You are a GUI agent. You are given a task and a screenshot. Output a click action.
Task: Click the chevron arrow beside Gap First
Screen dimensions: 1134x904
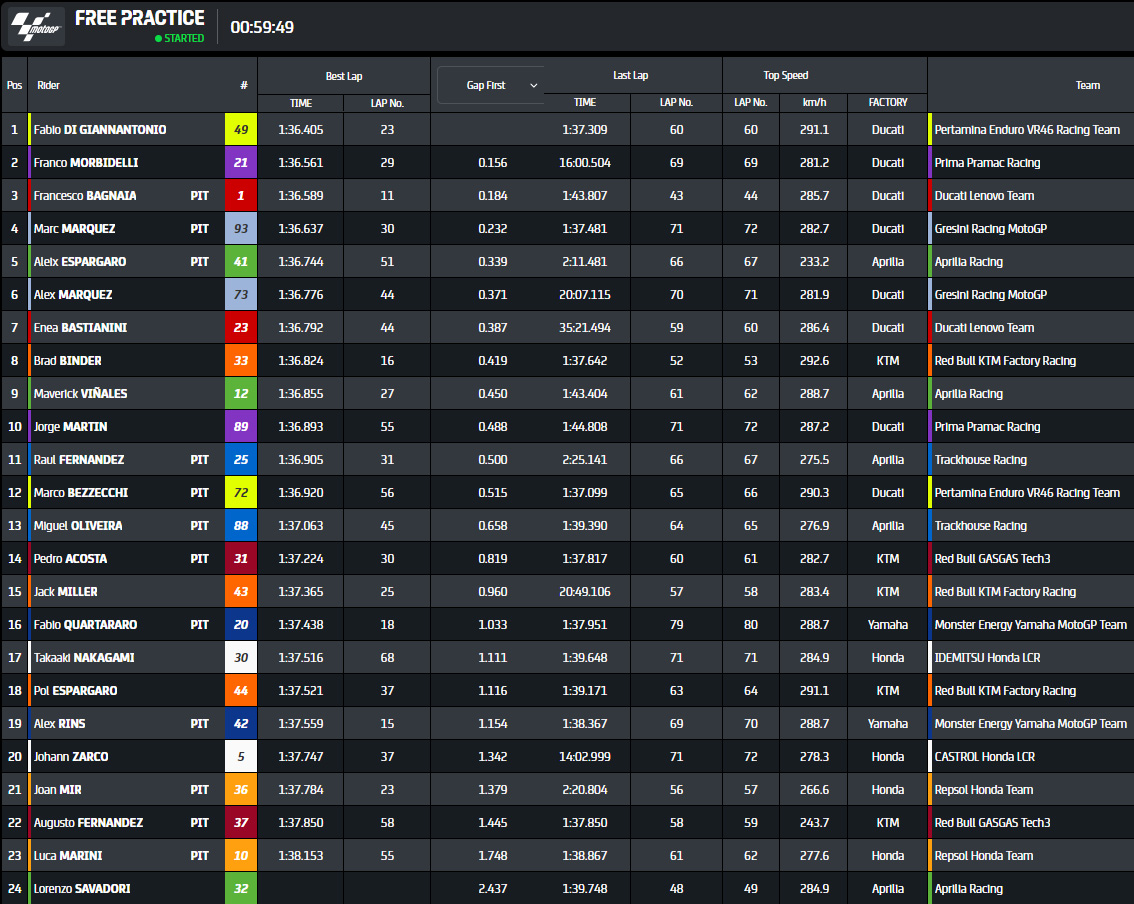[533, 86]
